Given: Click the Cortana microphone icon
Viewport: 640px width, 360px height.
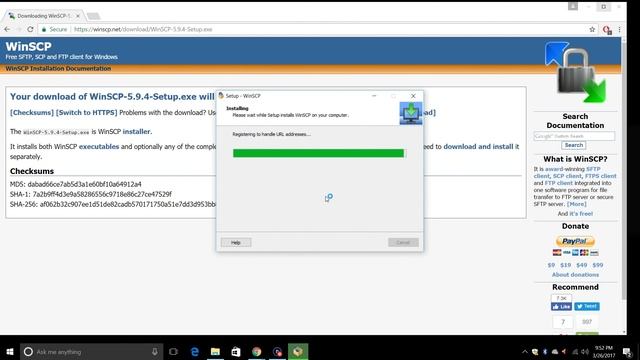Looking at the screenshot, I should [155, 351].
